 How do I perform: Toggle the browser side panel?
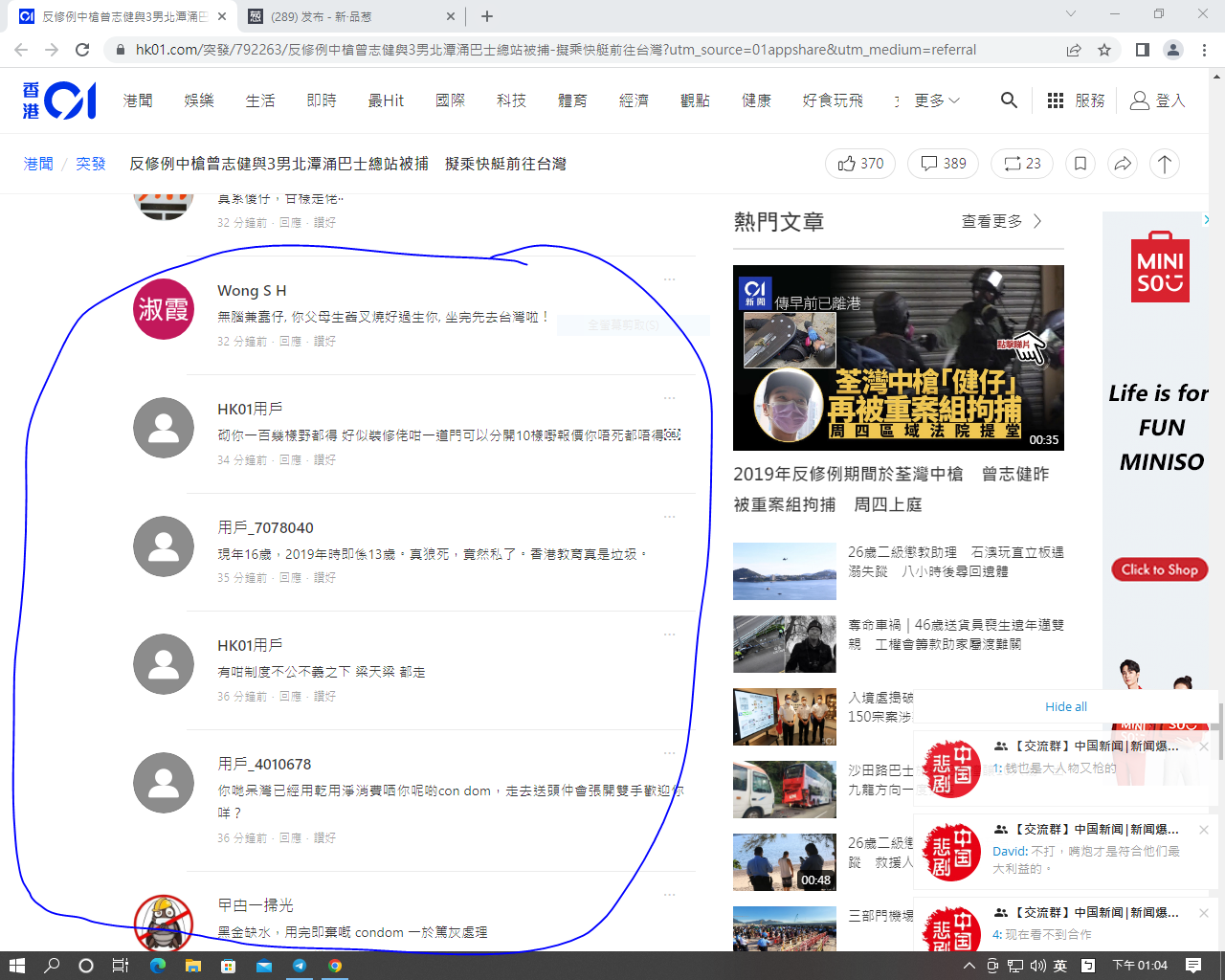[x=1142, y=50]
